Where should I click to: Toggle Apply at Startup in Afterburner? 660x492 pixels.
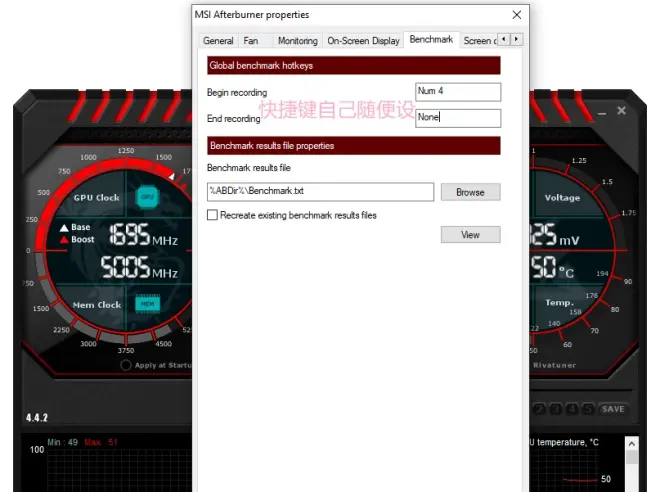pos(125,365)
